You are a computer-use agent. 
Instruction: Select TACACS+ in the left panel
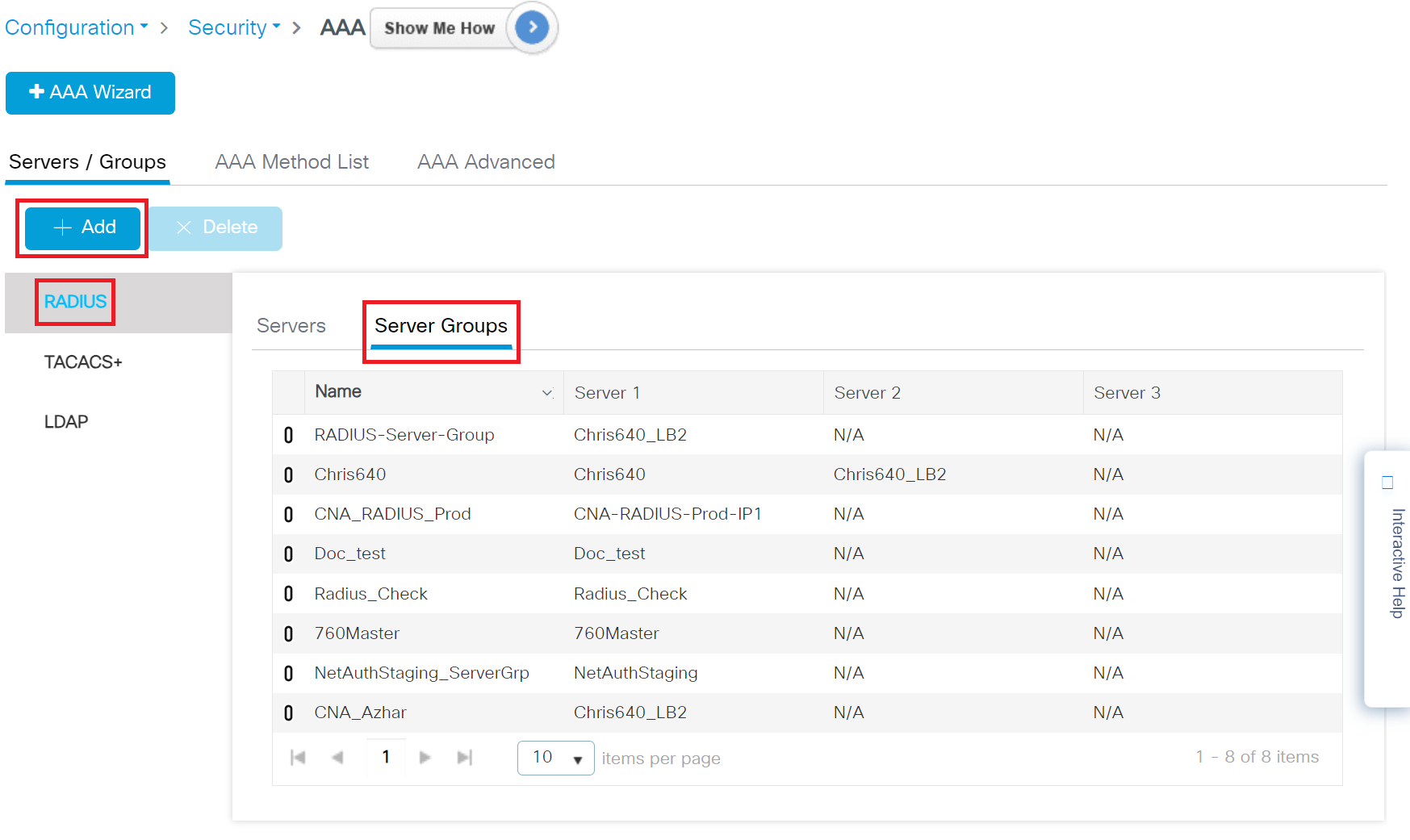coord(83,362)
